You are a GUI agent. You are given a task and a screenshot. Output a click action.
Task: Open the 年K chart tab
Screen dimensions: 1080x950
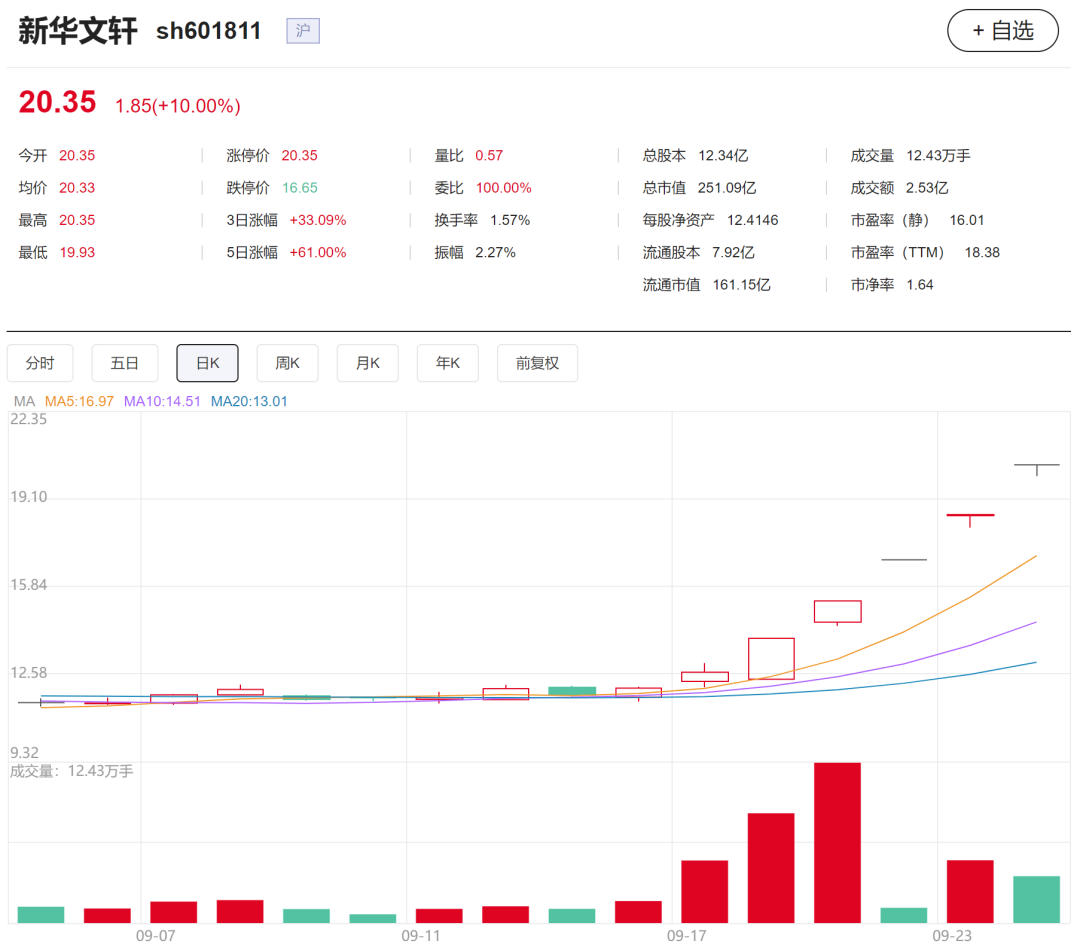[448, 363]
